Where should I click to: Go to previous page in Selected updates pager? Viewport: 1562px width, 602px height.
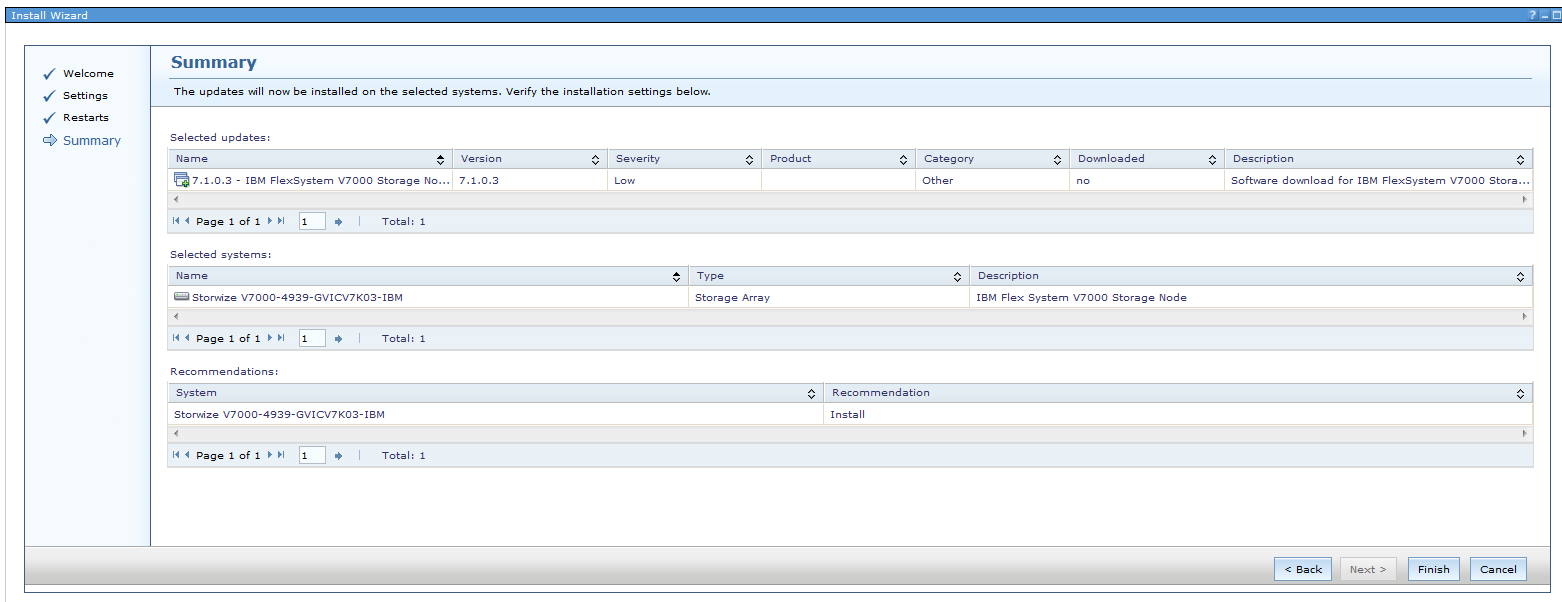tap(187, 221)
